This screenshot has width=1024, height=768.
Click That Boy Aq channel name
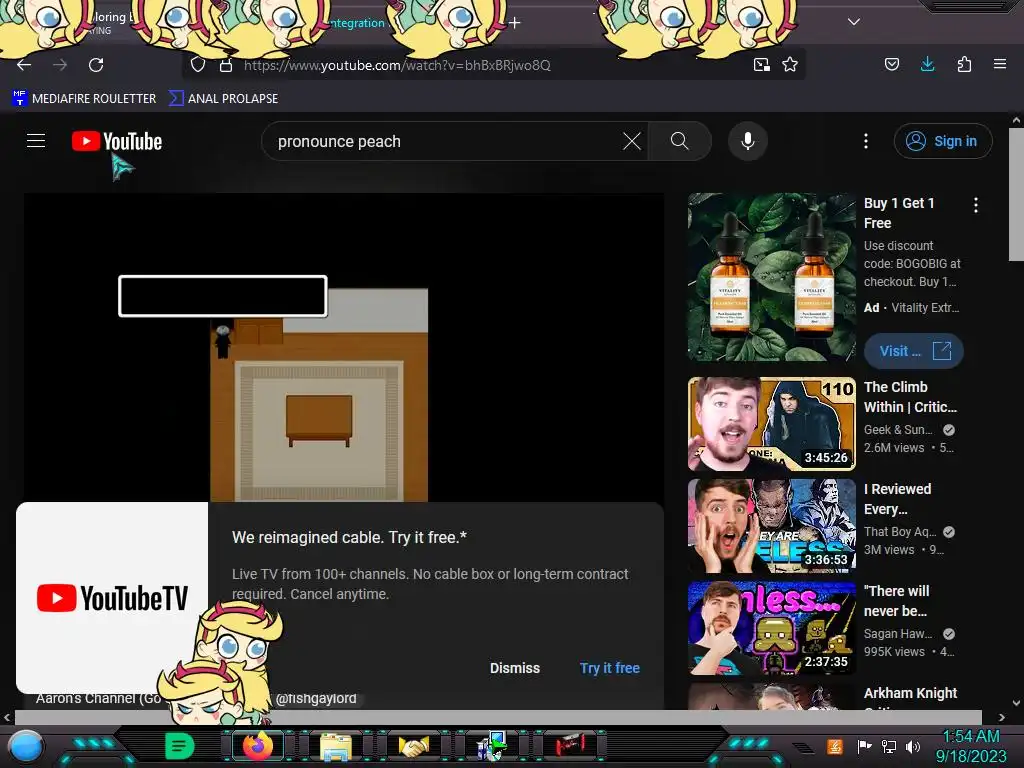coord(900,532)
